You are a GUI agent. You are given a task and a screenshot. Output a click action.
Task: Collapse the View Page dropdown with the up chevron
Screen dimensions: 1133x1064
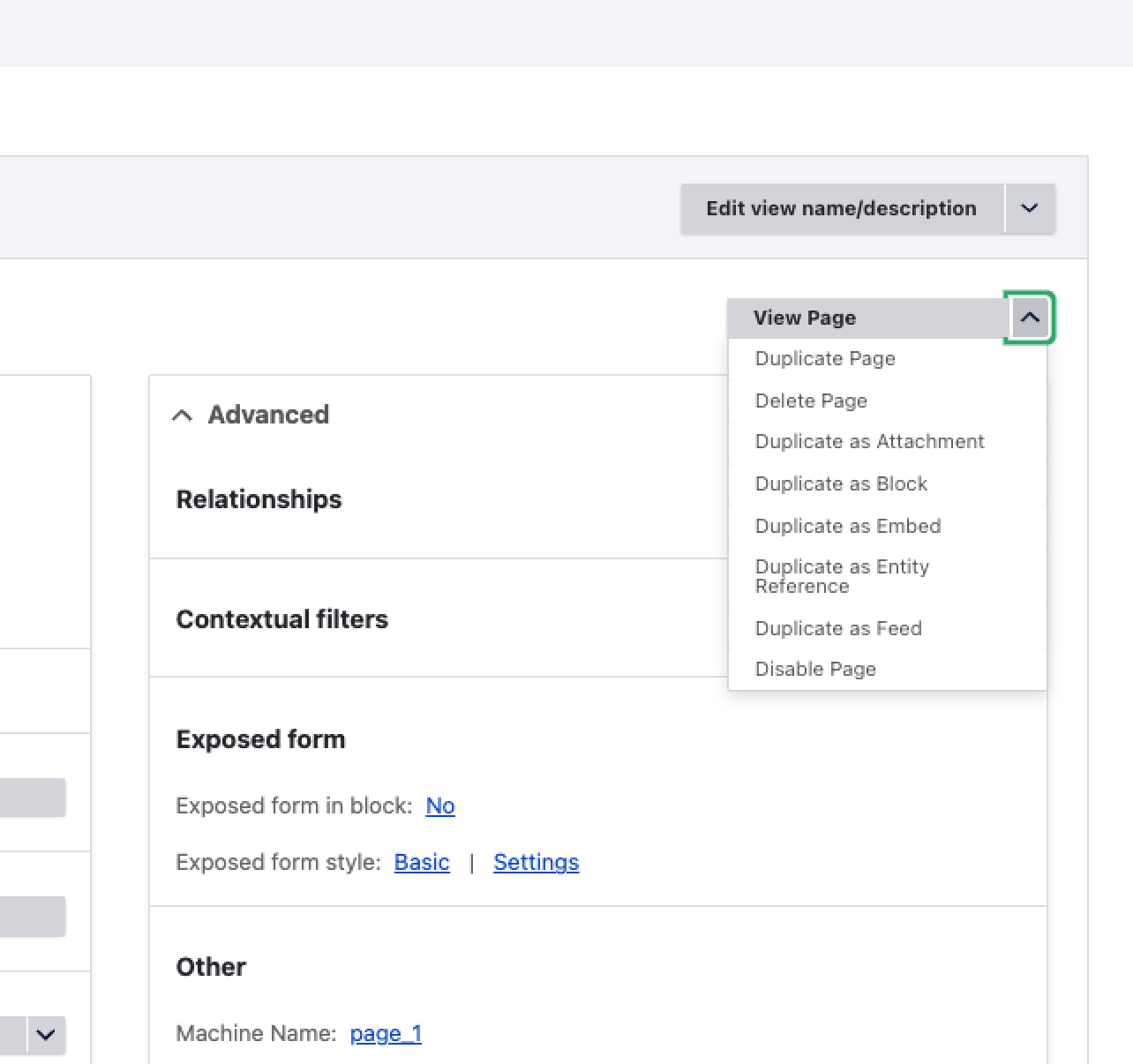tap(1029, 318)
